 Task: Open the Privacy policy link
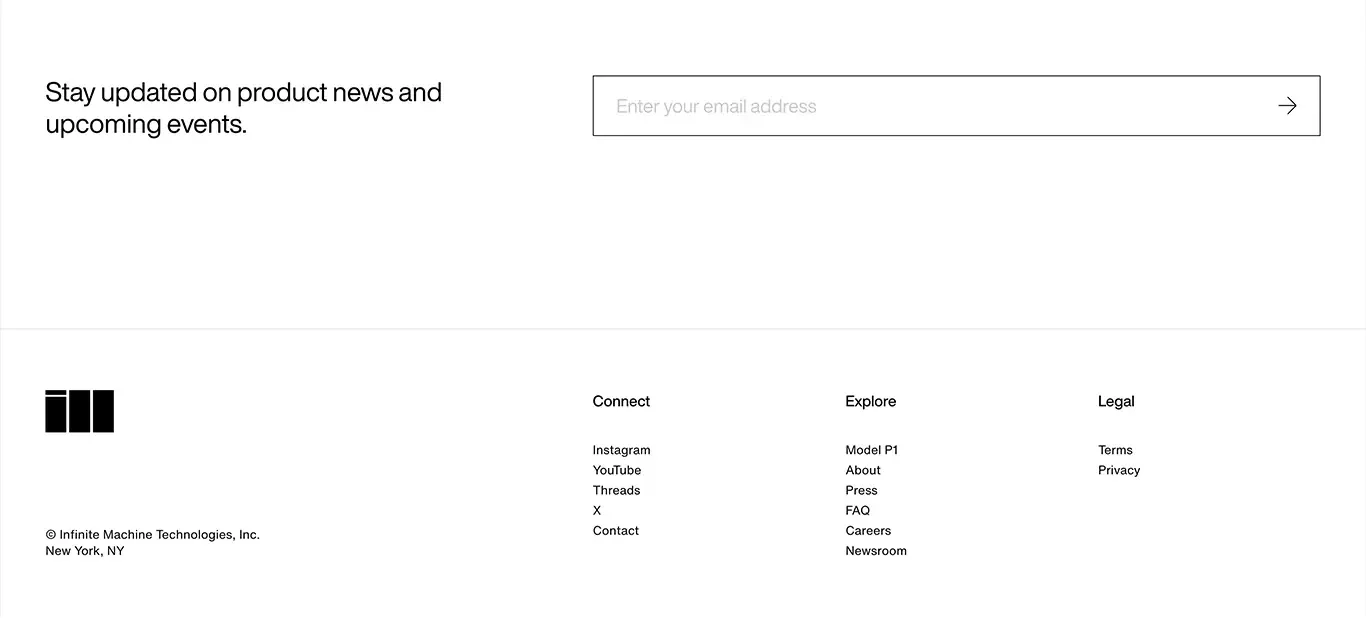point(1119,470)
